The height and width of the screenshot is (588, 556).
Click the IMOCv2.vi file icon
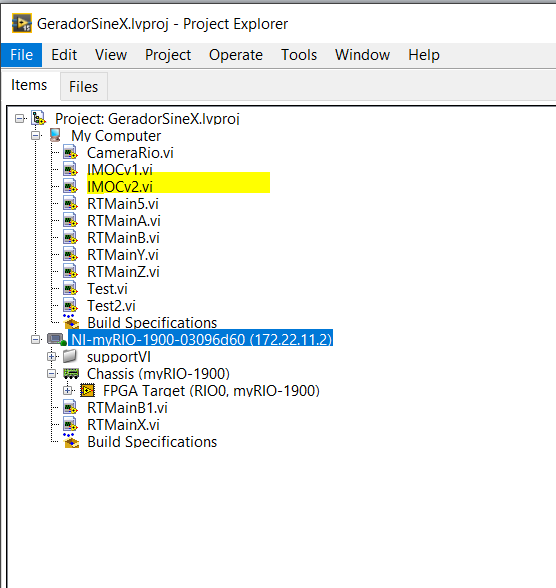[x=70, y=186]
